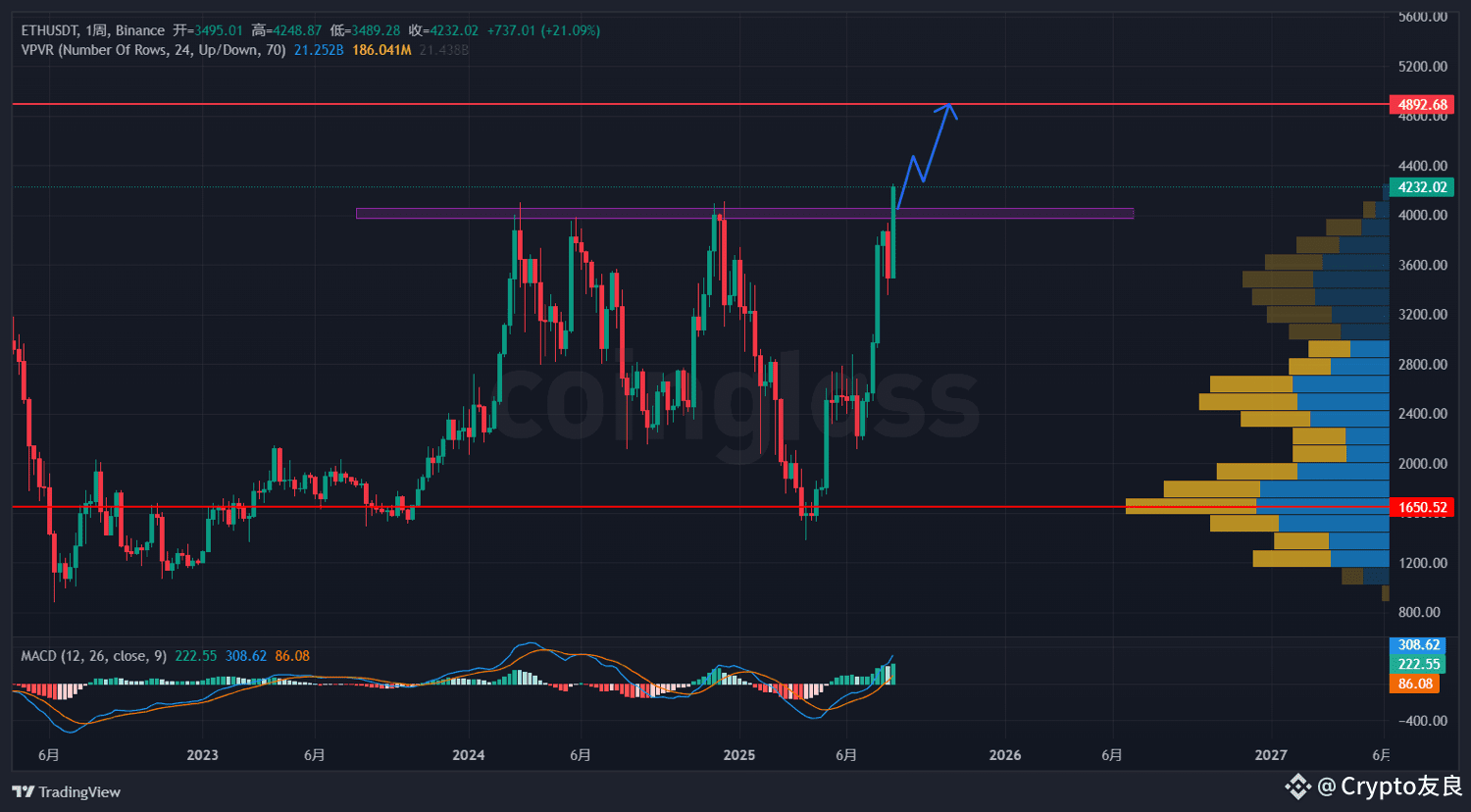Click the VPVR value 21.438B

[444, 50]
